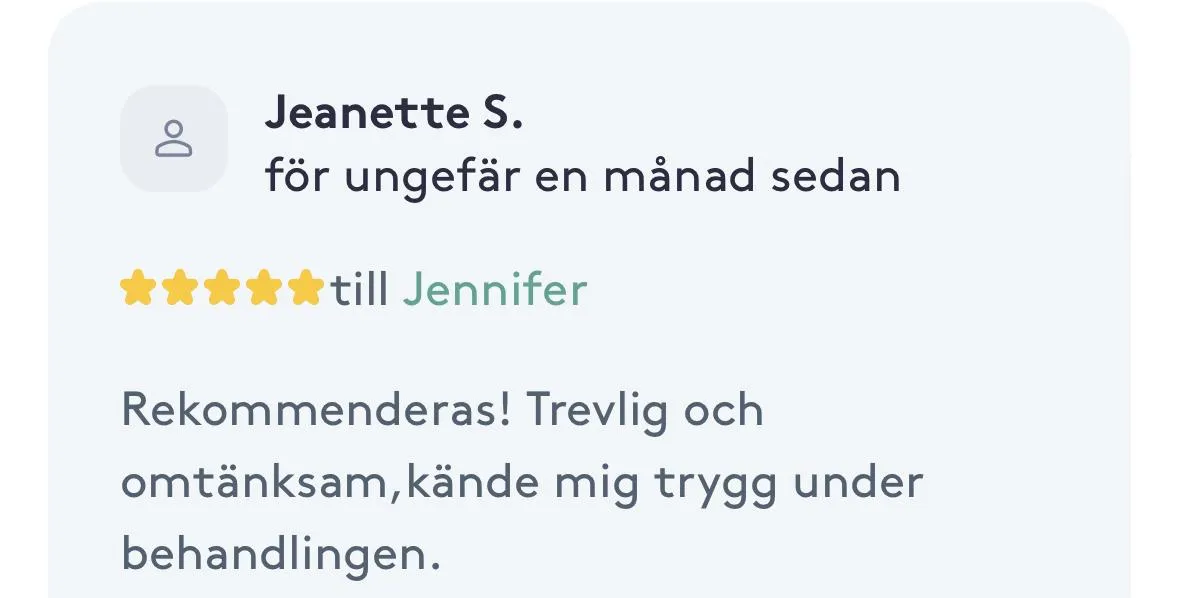Open the green Jennifer link
This screenshot has width=1179, height=598.
pyautogui.click(x=495, y=290)
